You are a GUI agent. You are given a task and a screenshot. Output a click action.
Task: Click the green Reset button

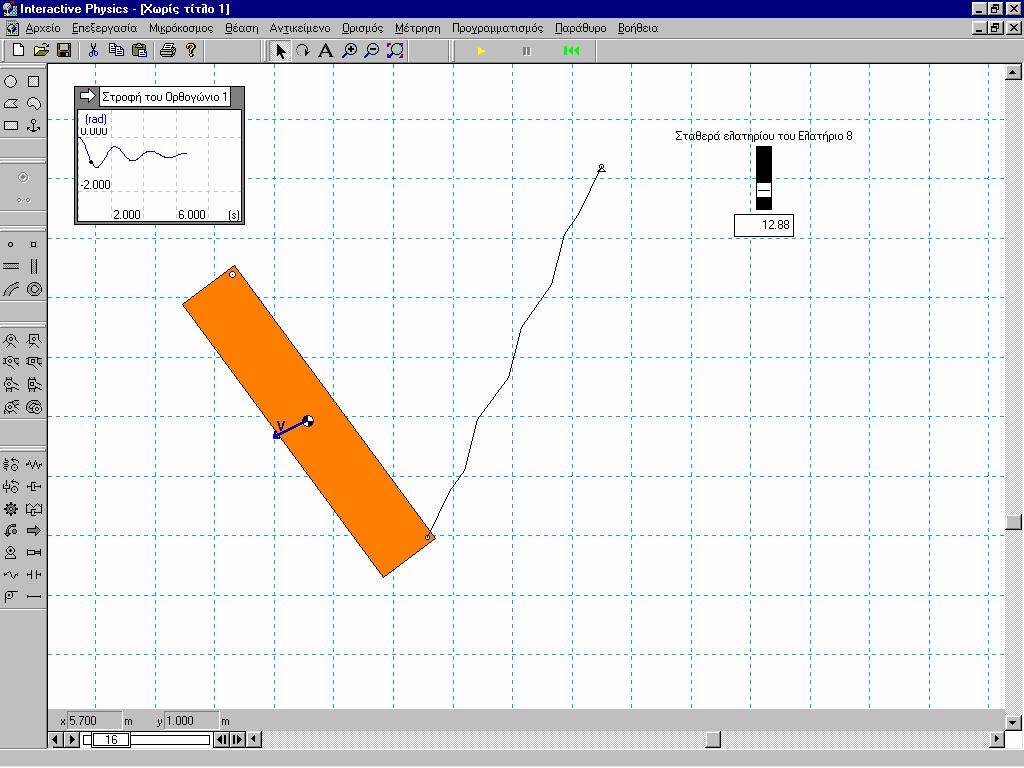click(x=571, y=51)
